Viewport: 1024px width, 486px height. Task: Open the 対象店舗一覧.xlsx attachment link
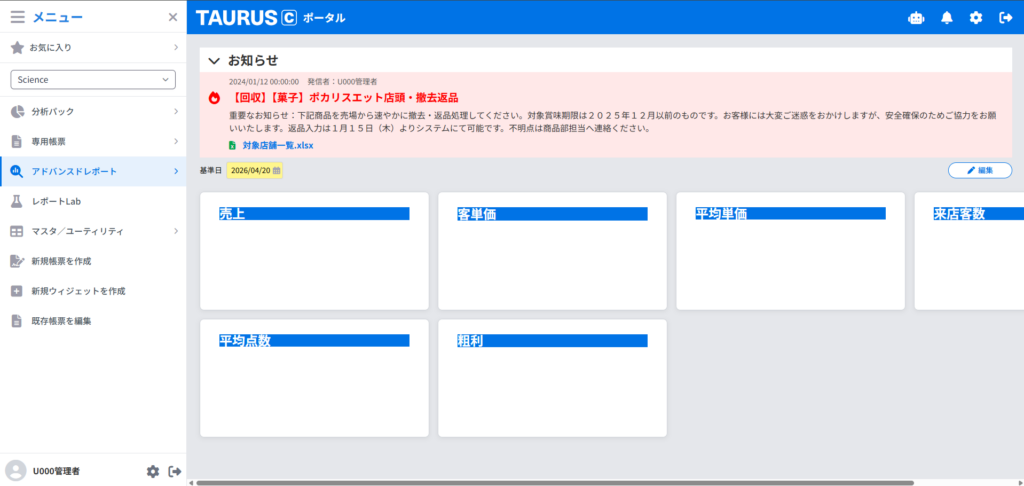coord(278,145)
